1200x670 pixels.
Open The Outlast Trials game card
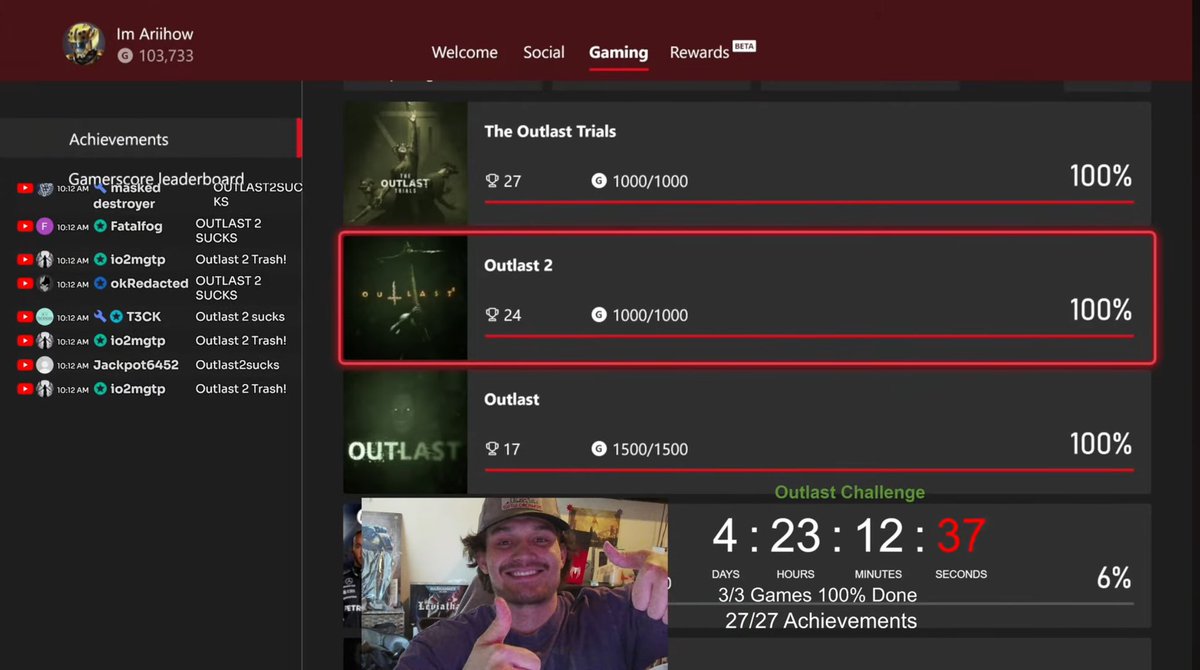click(x=747, y=163)
